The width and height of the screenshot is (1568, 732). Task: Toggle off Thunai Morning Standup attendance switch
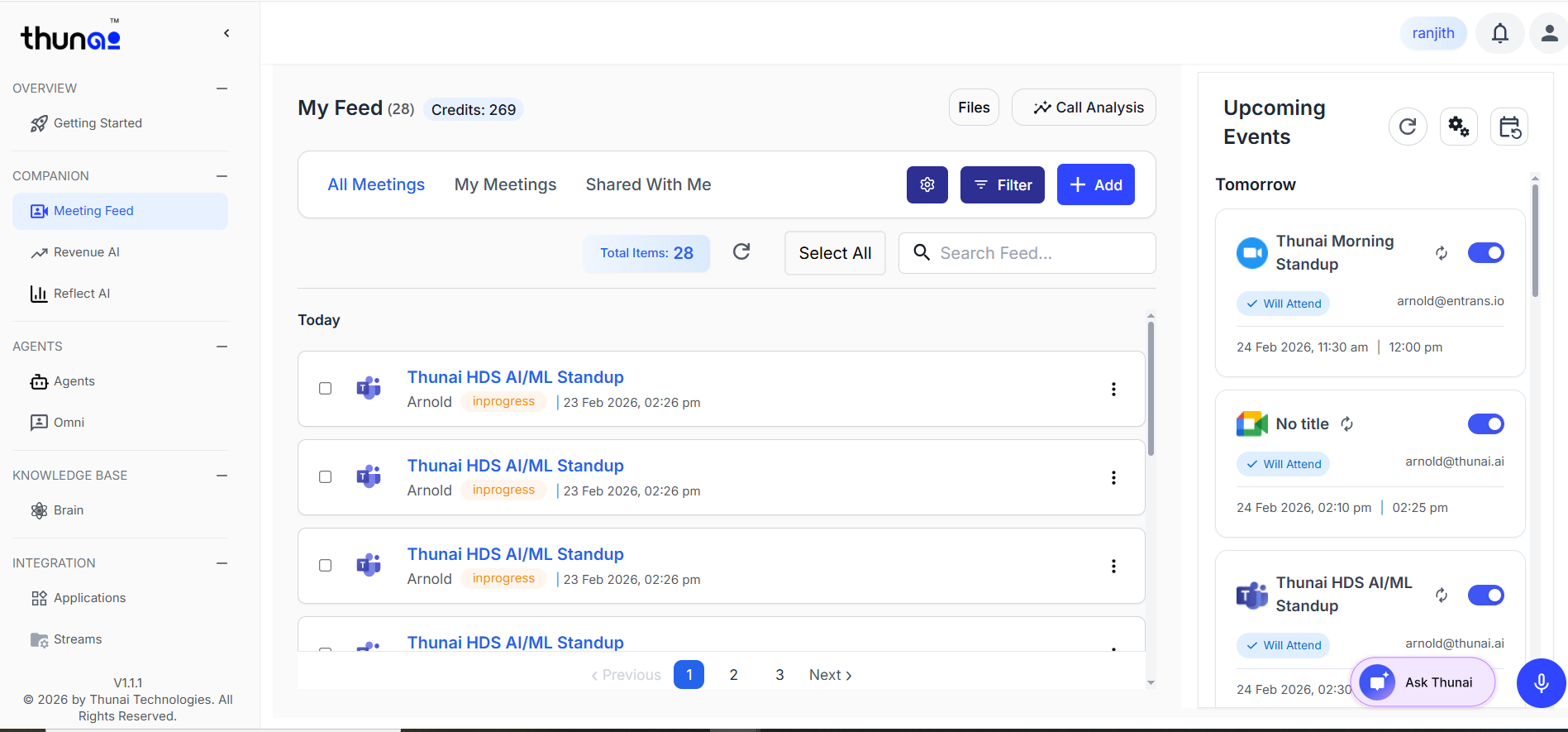pos(1485,253)
